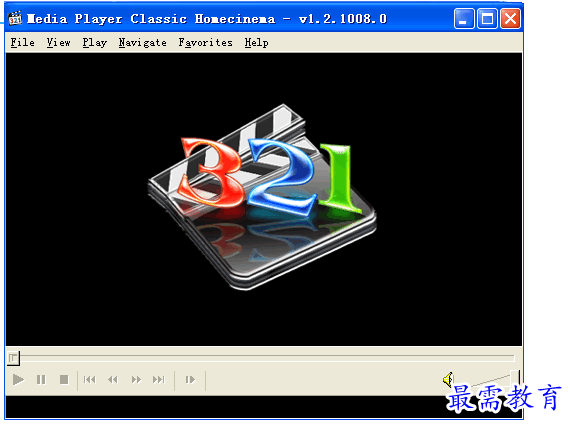
Task: Mute audio with the speaker icon
Action: [448, 379]
